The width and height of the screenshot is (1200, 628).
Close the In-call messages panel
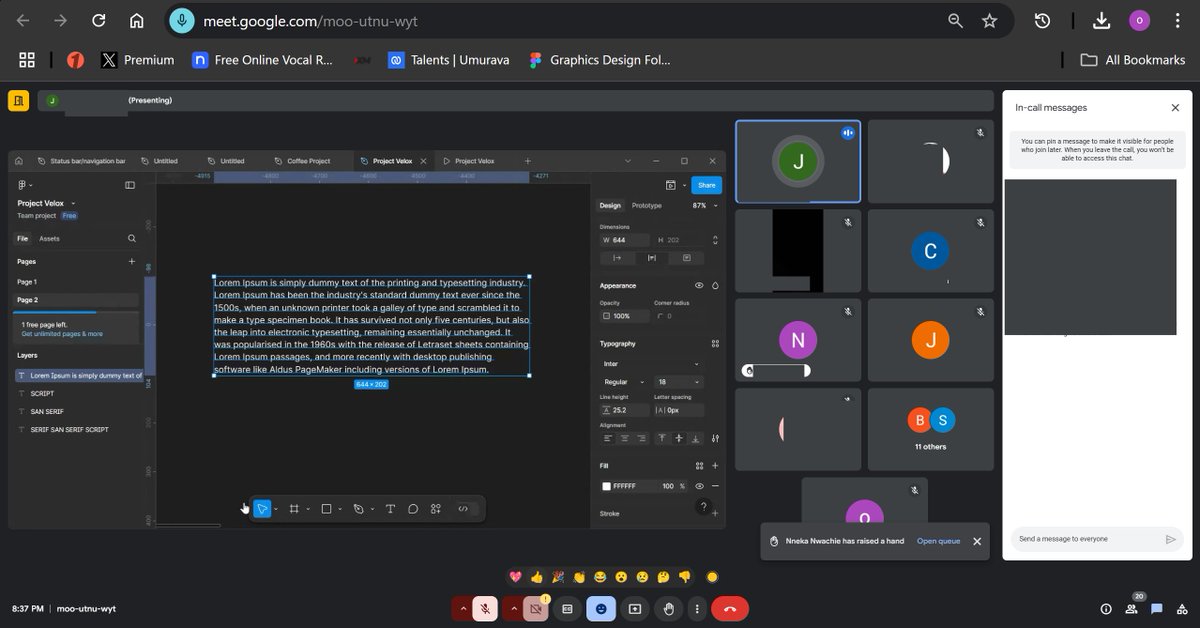(1175, 107)
